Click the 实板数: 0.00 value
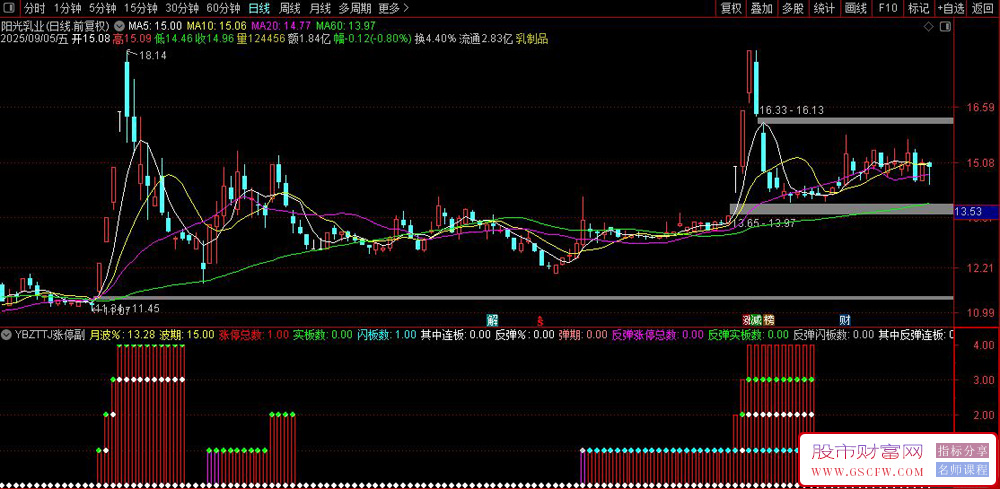The image size is (1000, 489). point(323,334)
